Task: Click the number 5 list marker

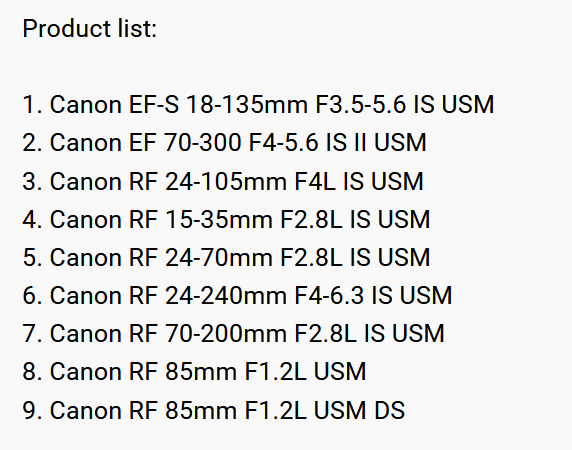Action: click(x=32, y=257)
